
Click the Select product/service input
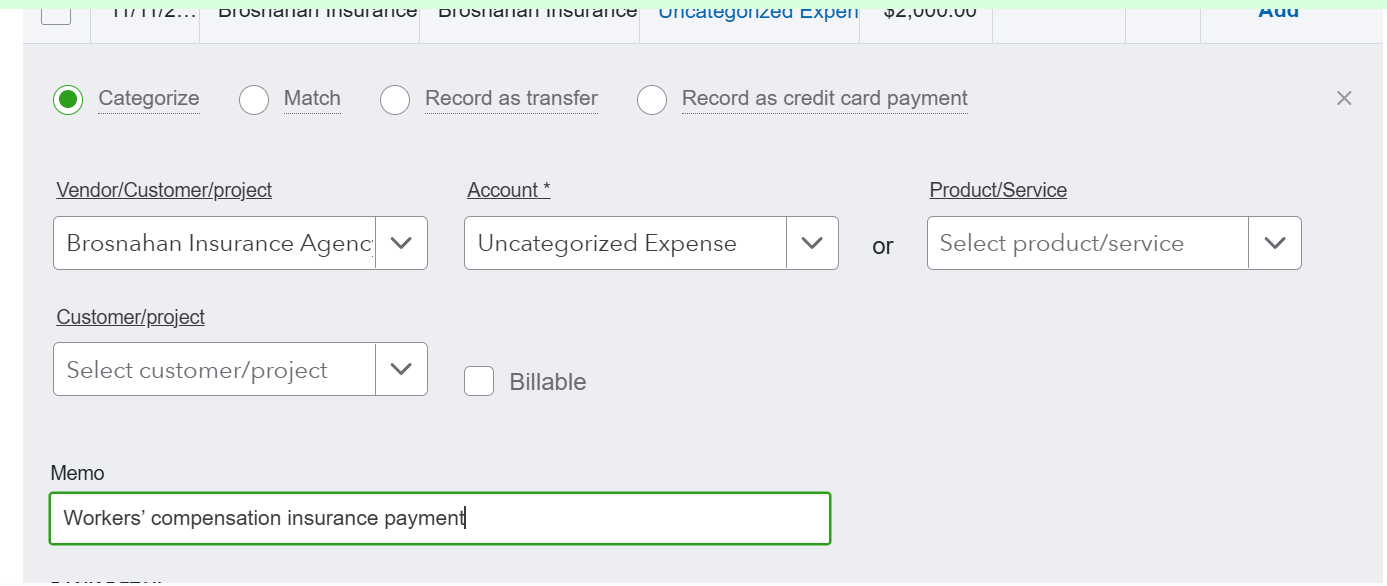pyautogui.click(x=1088, y=243)
